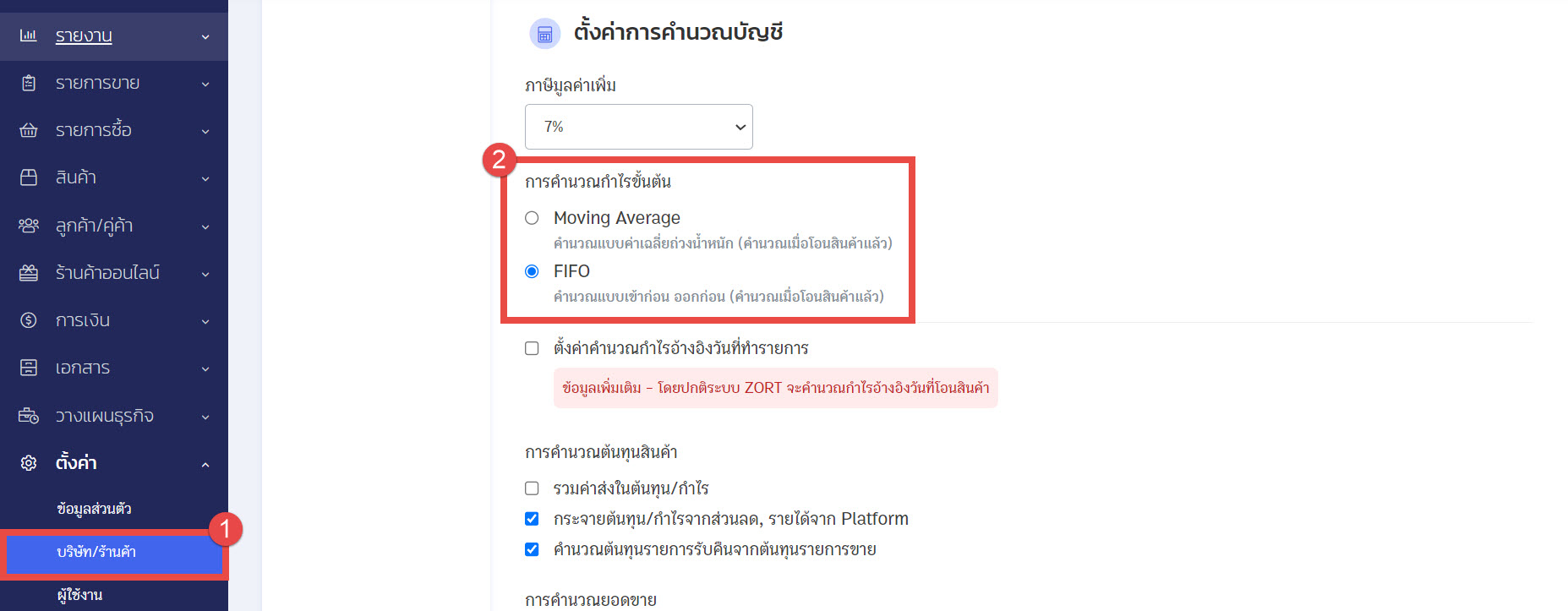Click the bar chart icon beside รายงาน

click(x=29, y=35)
